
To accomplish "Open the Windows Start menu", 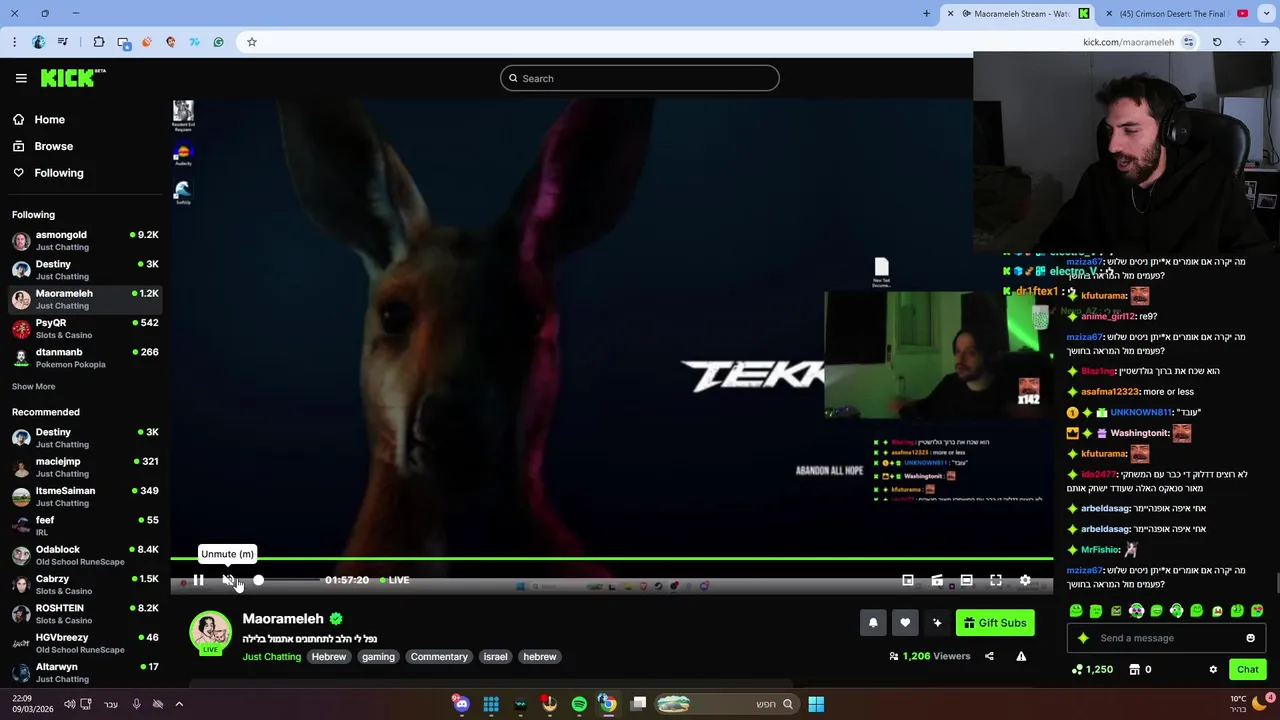I will coord(816,704).
